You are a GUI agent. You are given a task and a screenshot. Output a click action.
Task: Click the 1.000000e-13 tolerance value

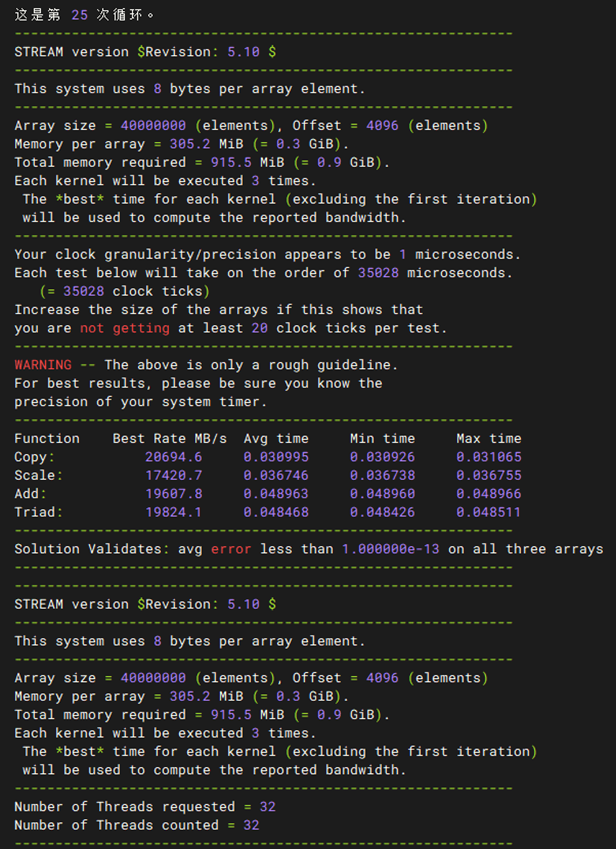coord(390,549)
